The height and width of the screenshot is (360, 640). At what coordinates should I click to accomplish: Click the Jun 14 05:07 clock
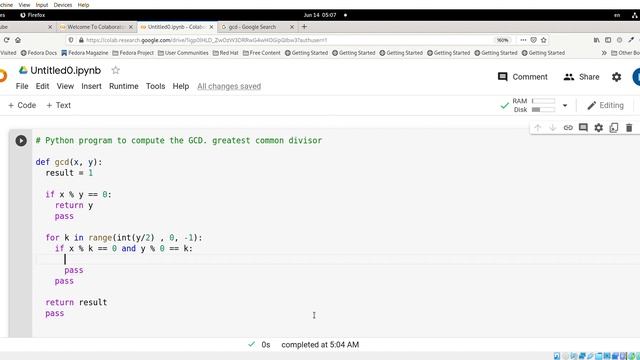(320, 15)
